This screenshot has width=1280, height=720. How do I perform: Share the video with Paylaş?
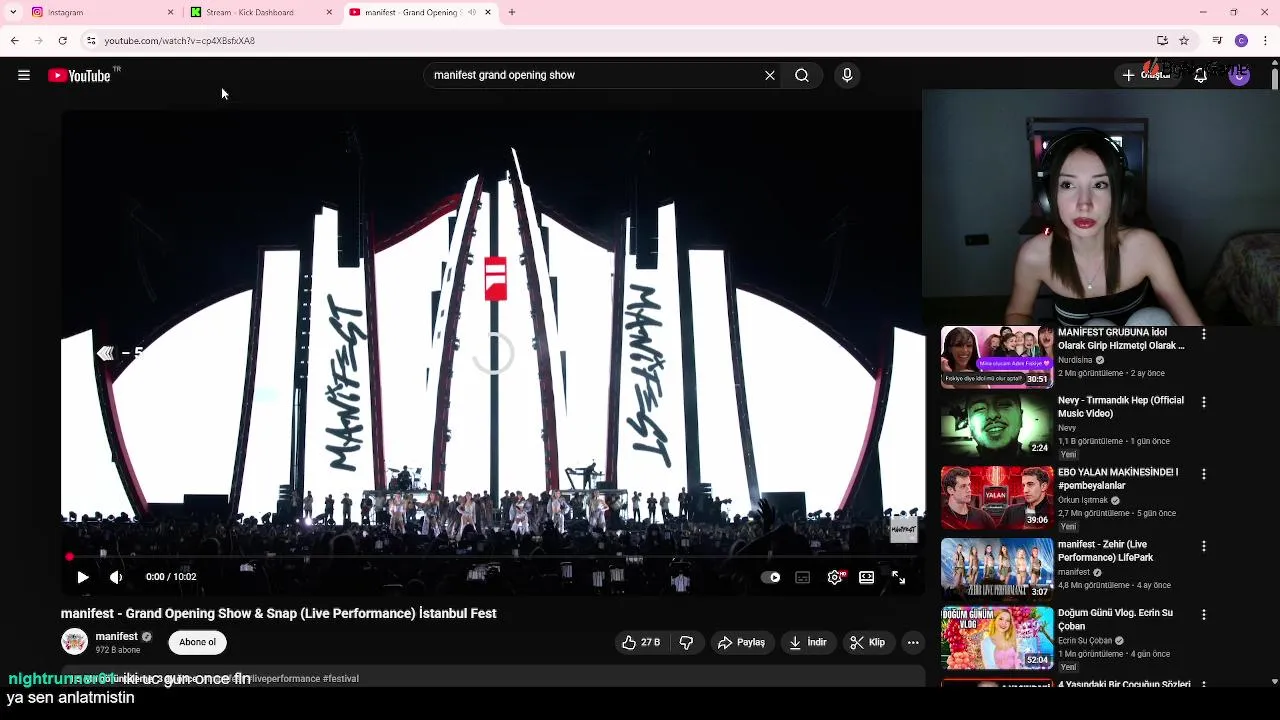[x=741, y=643]
